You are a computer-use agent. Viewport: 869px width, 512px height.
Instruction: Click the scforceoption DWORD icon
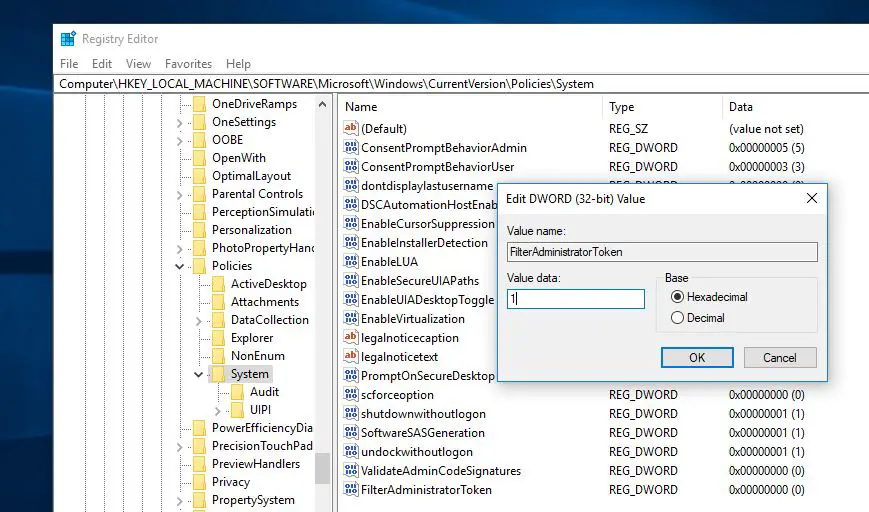(x=350, y=394)
